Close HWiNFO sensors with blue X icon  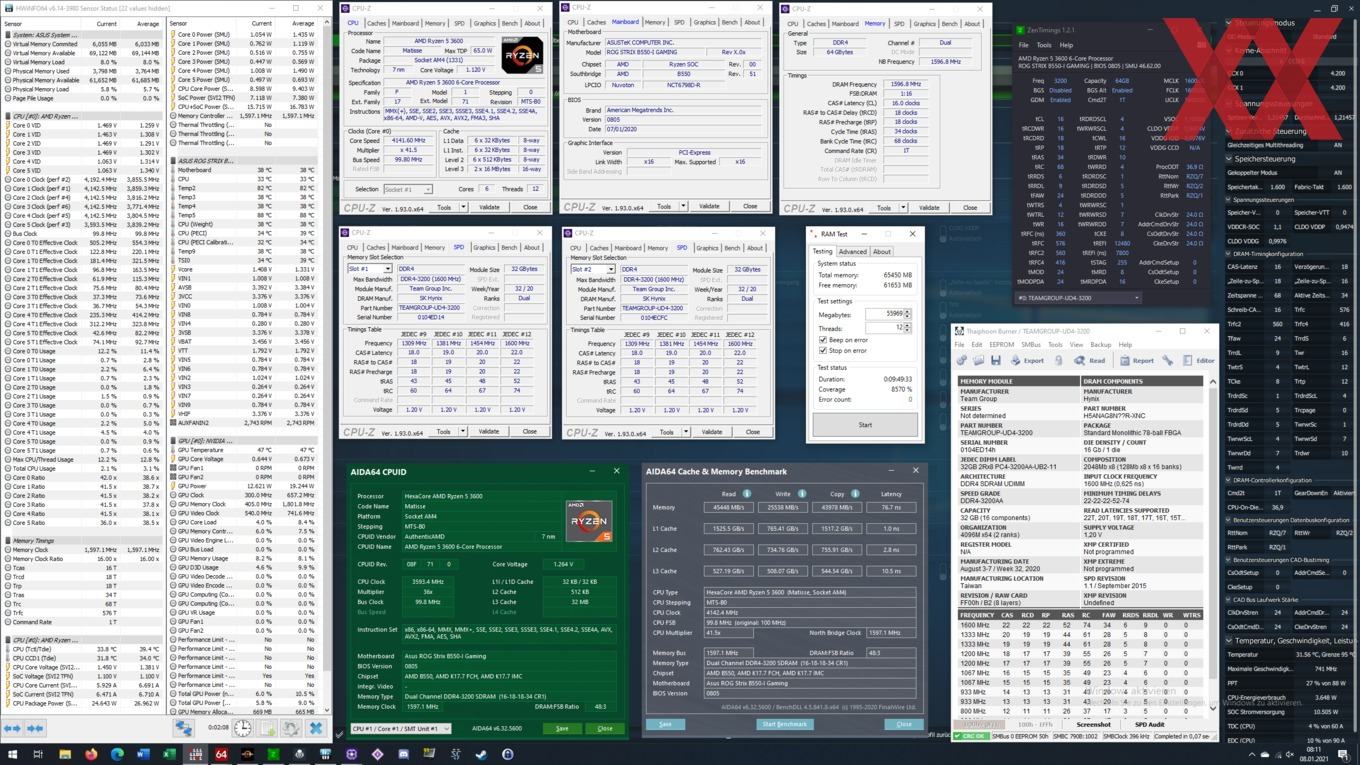316,728
